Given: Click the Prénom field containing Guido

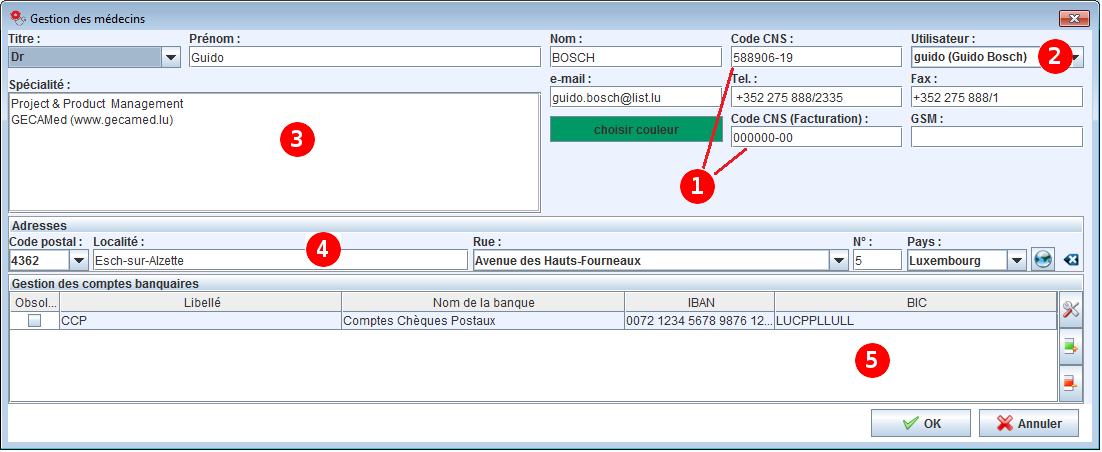Looking at the screenshot, I should [364, 57].
